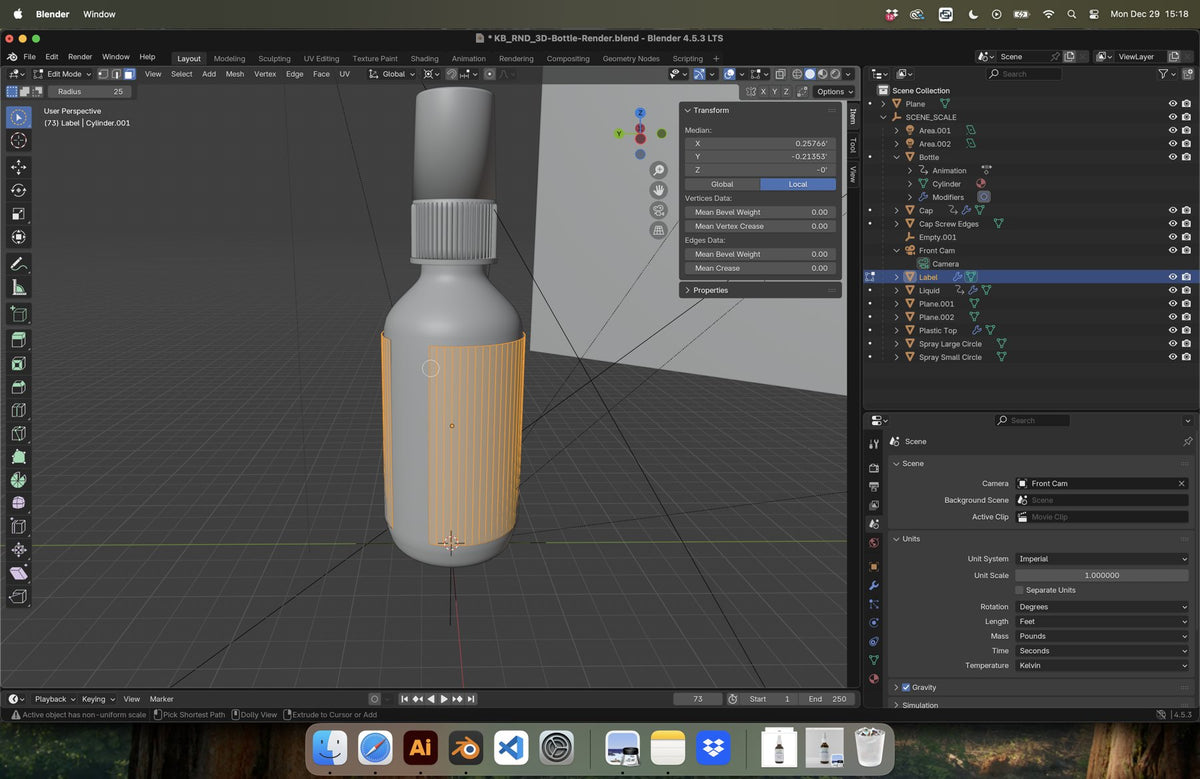This screenshot has height=779, width=1200.
Task: Select the Loop Cut tool
Action: [18, 410]
